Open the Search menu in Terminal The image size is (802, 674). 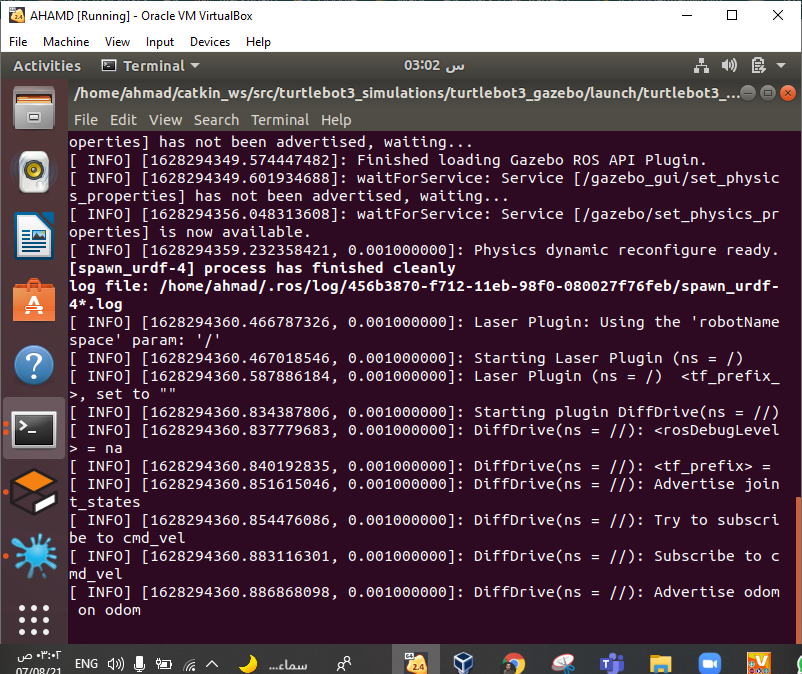(x=216, y=119)
